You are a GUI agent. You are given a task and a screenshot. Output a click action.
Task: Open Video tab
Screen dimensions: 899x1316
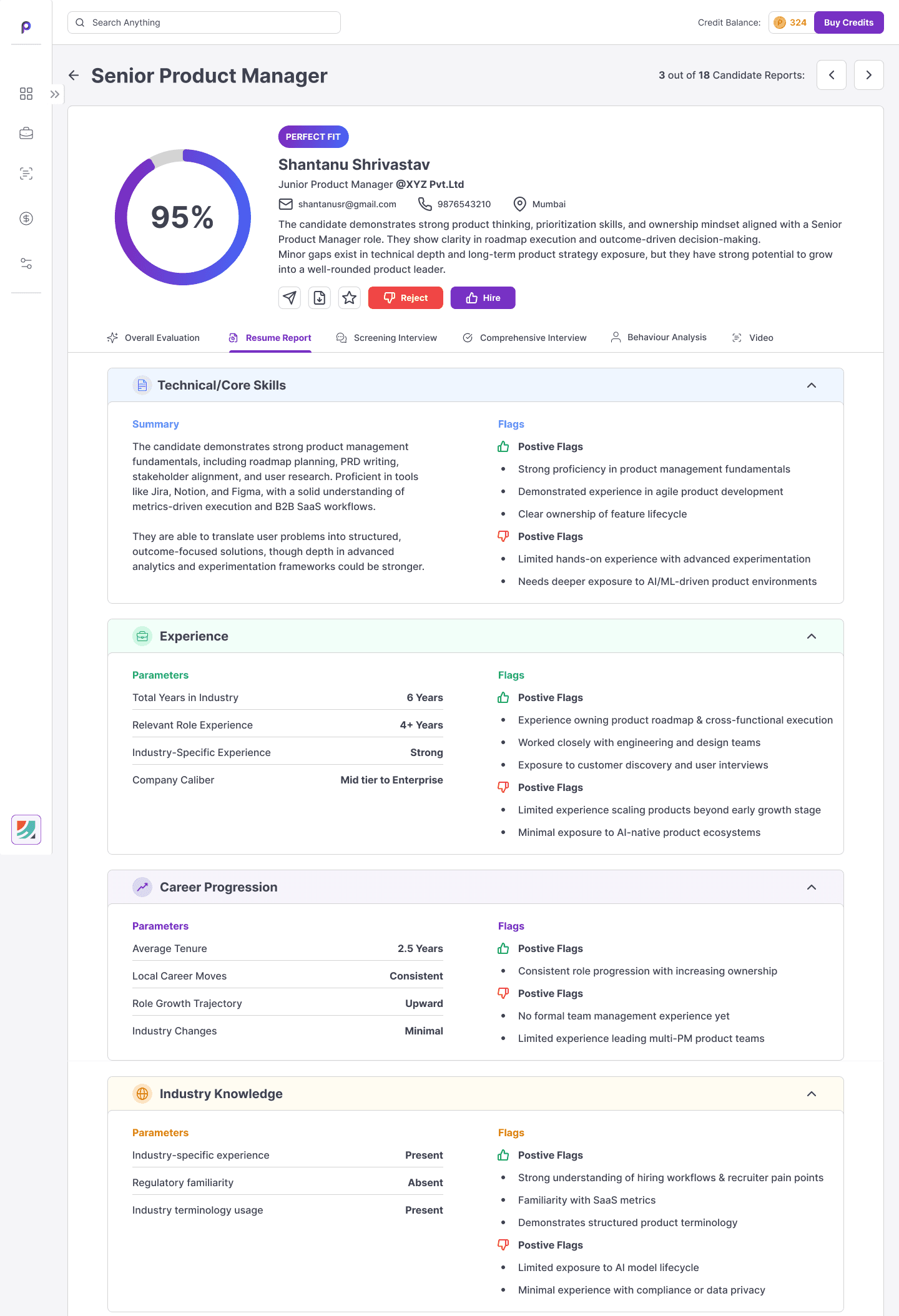[752, 338]
